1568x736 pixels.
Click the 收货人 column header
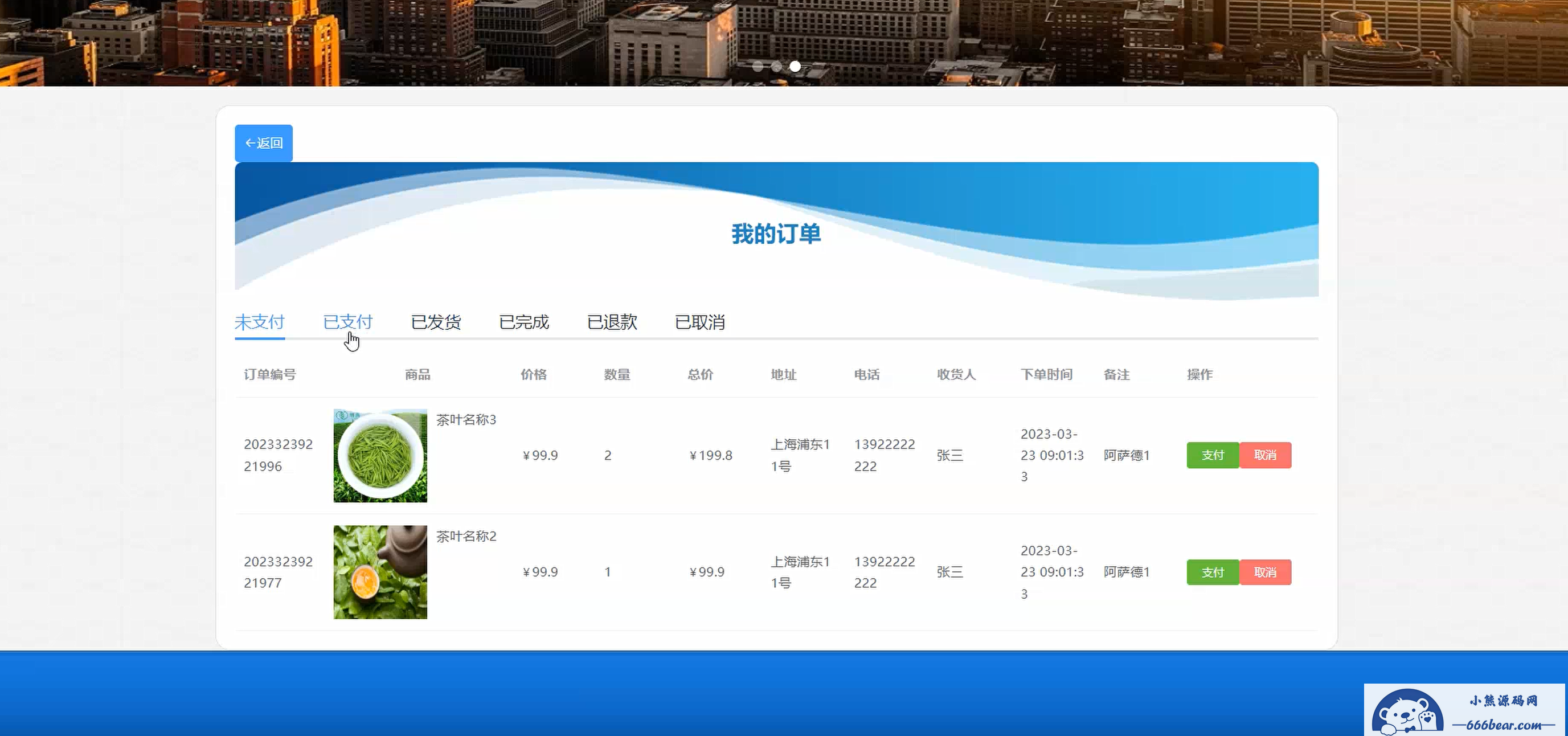956,374
